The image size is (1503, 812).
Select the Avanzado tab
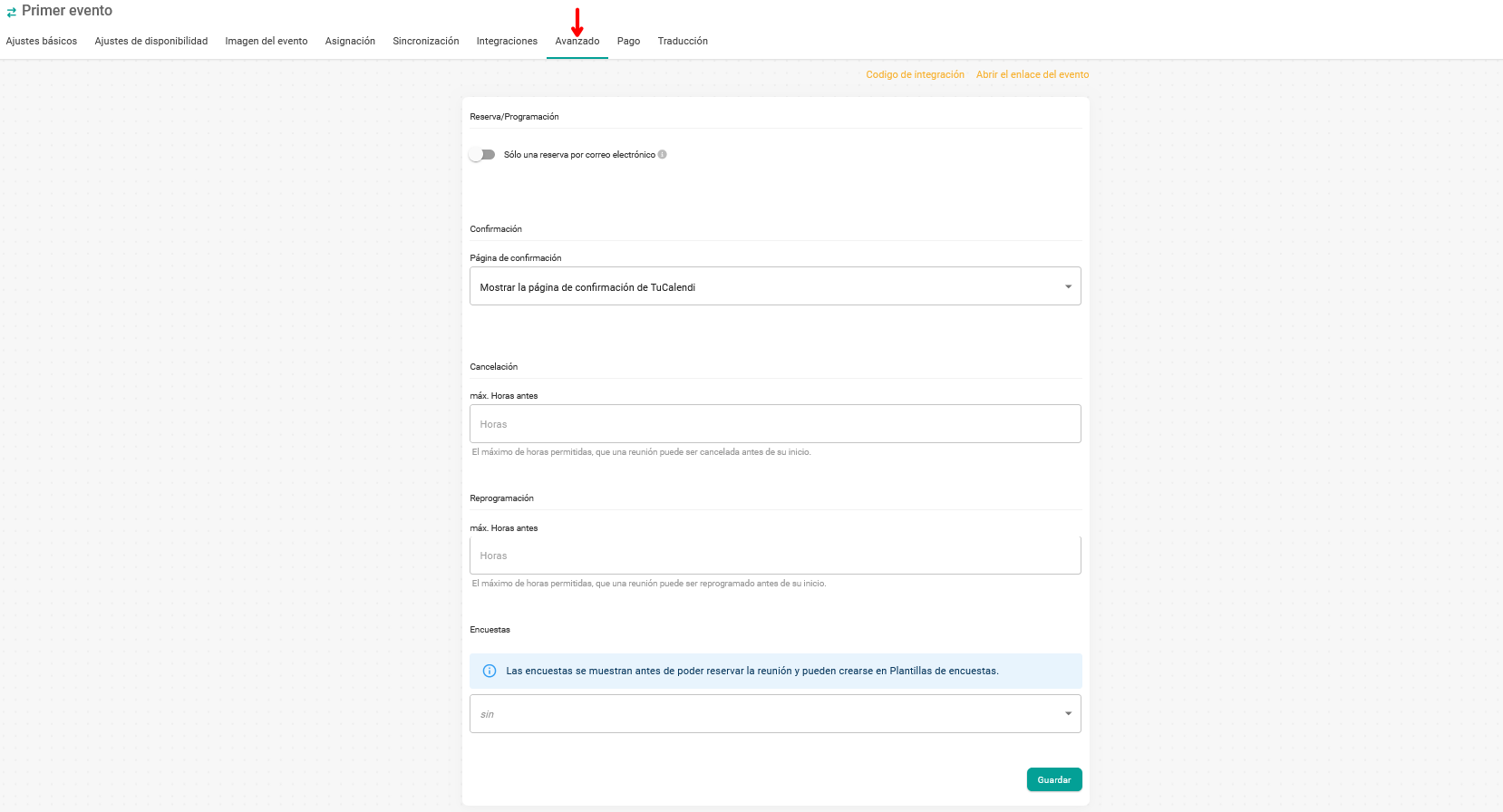pyautogui.click(x=577, y=42)
